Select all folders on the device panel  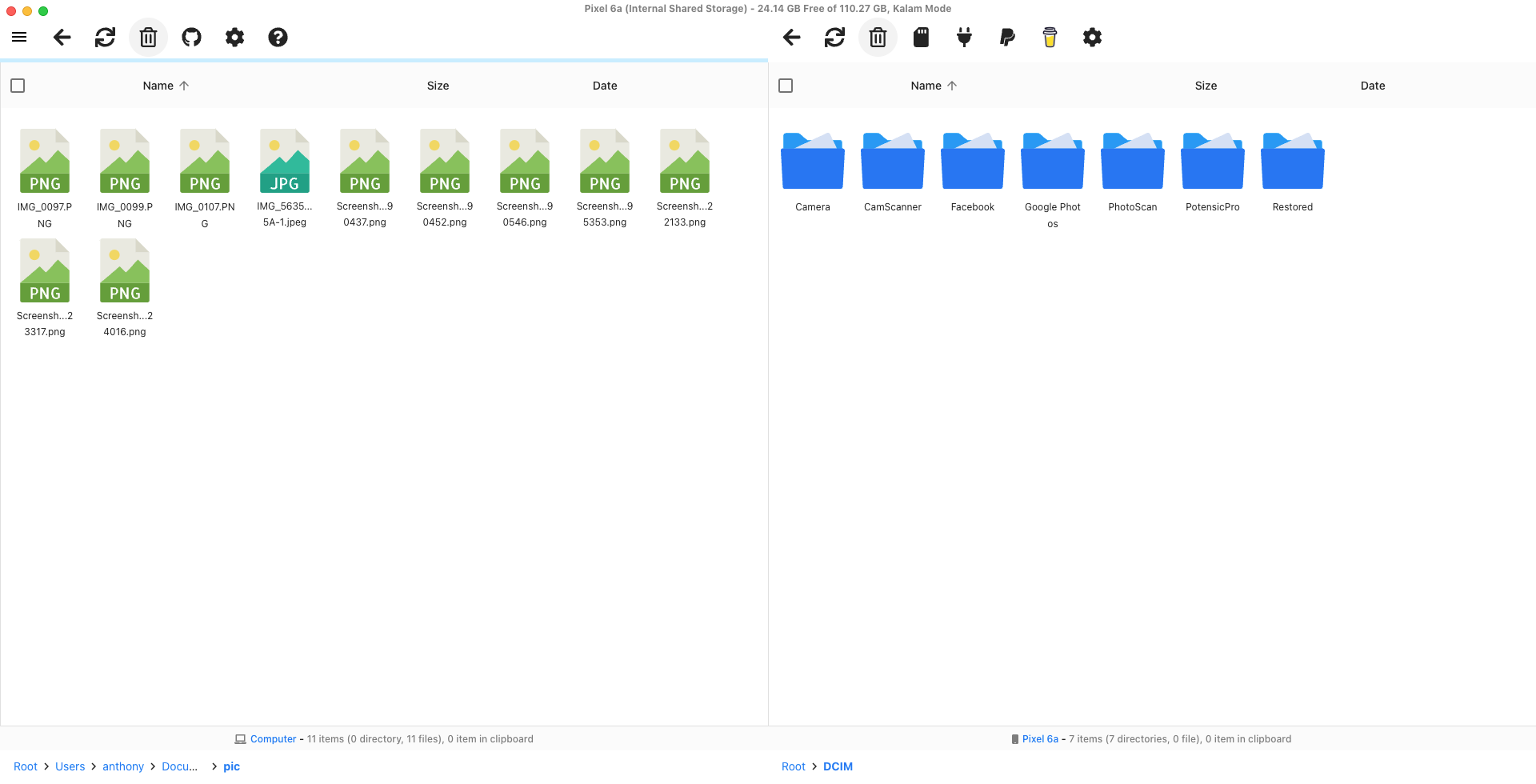(785, 85)
